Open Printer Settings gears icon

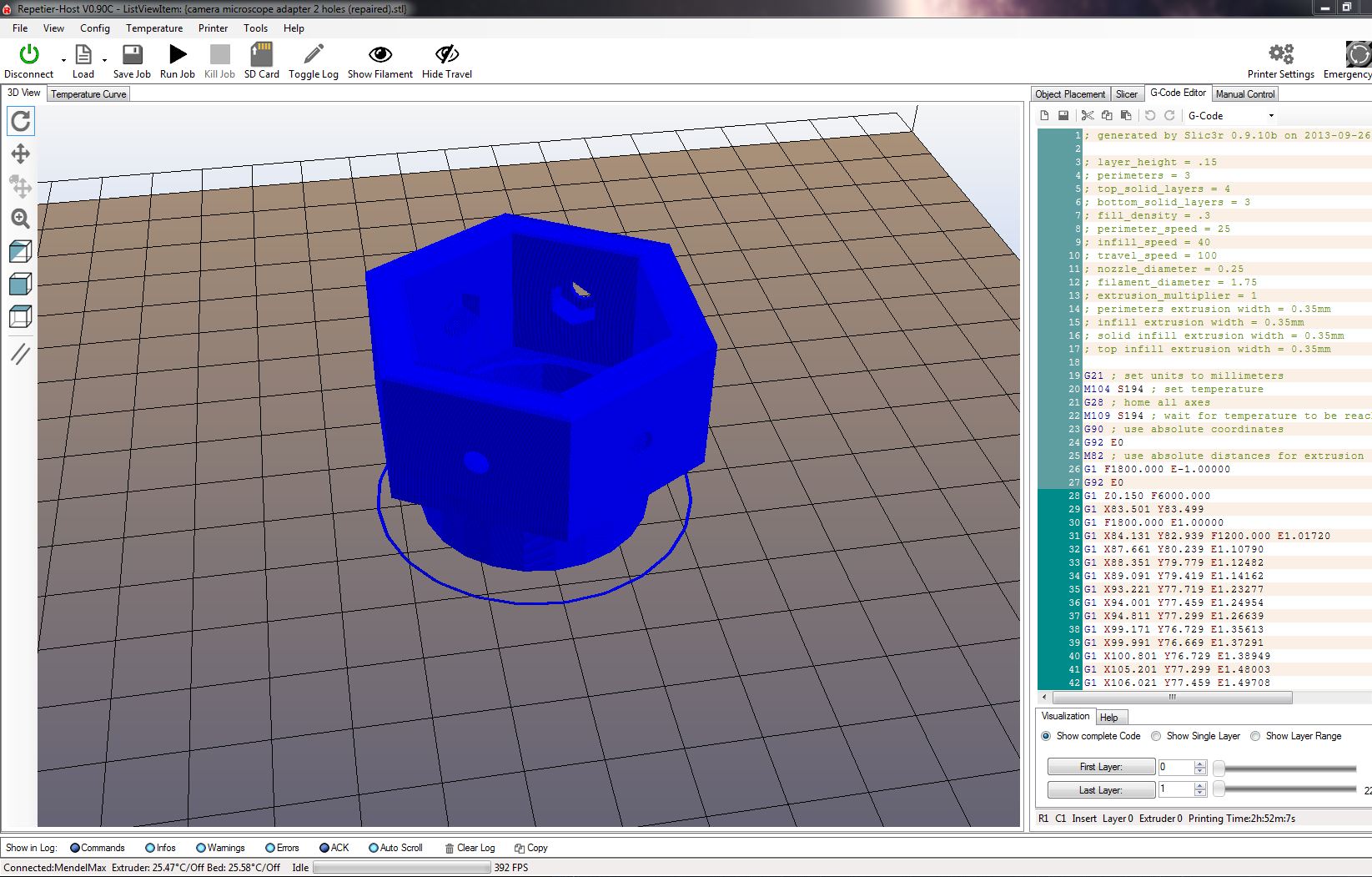pos(1281,54)
